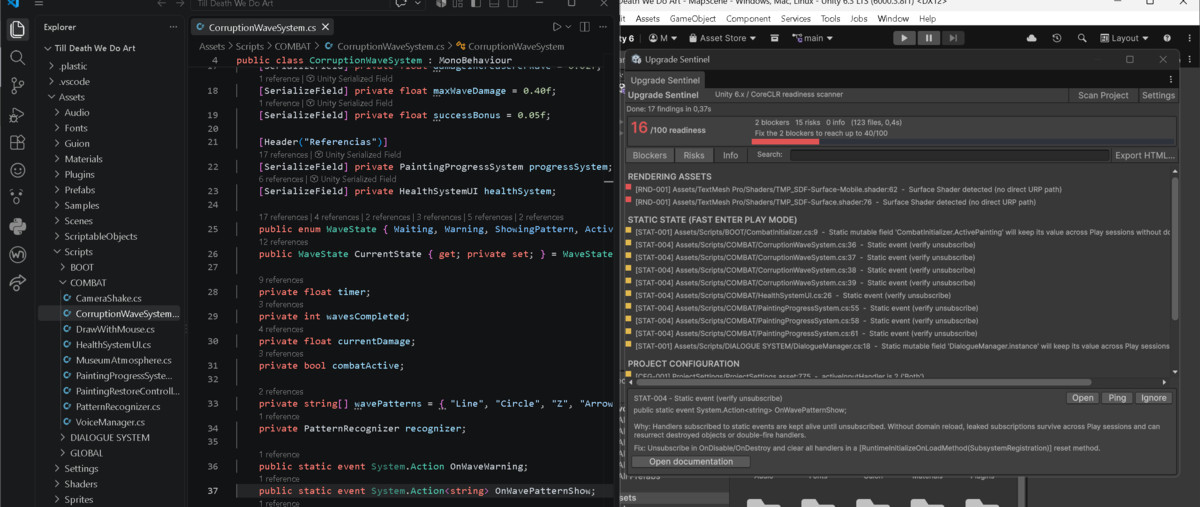
Task: Click the circled W icon in activity bar
Action: click(17, 255)
